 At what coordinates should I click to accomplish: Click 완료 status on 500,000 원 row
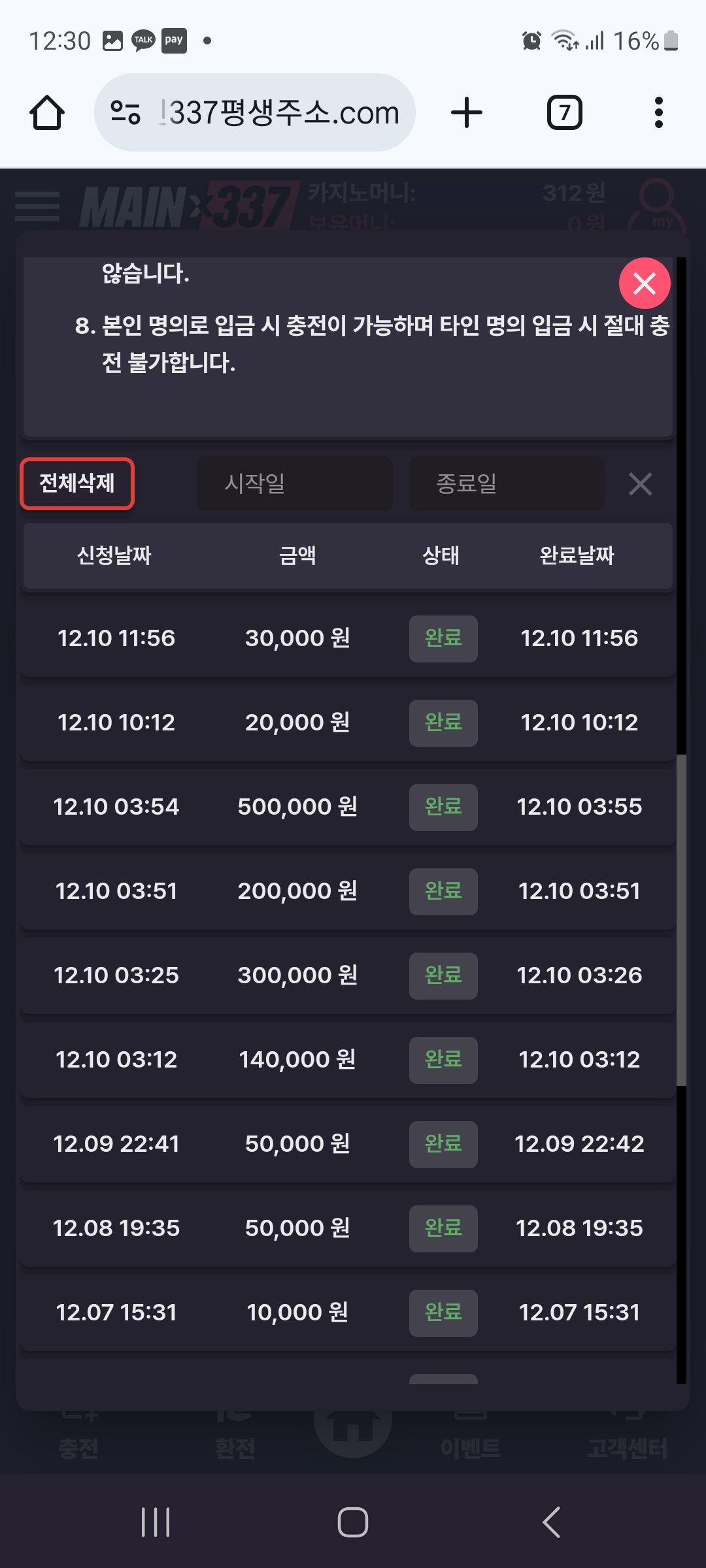(443, 807)
